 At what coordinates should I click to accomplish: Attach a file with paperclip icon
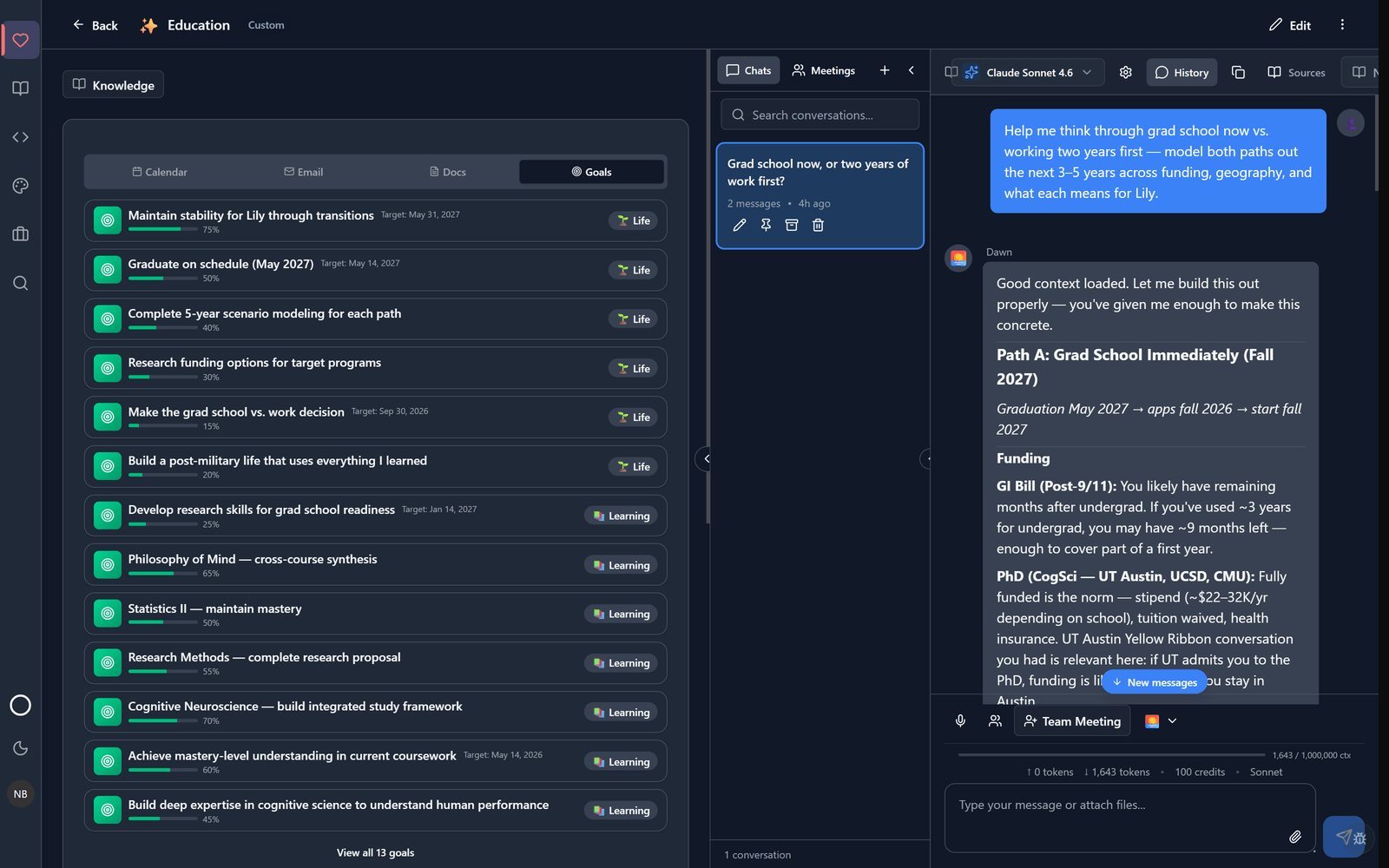click(1294, 837)
